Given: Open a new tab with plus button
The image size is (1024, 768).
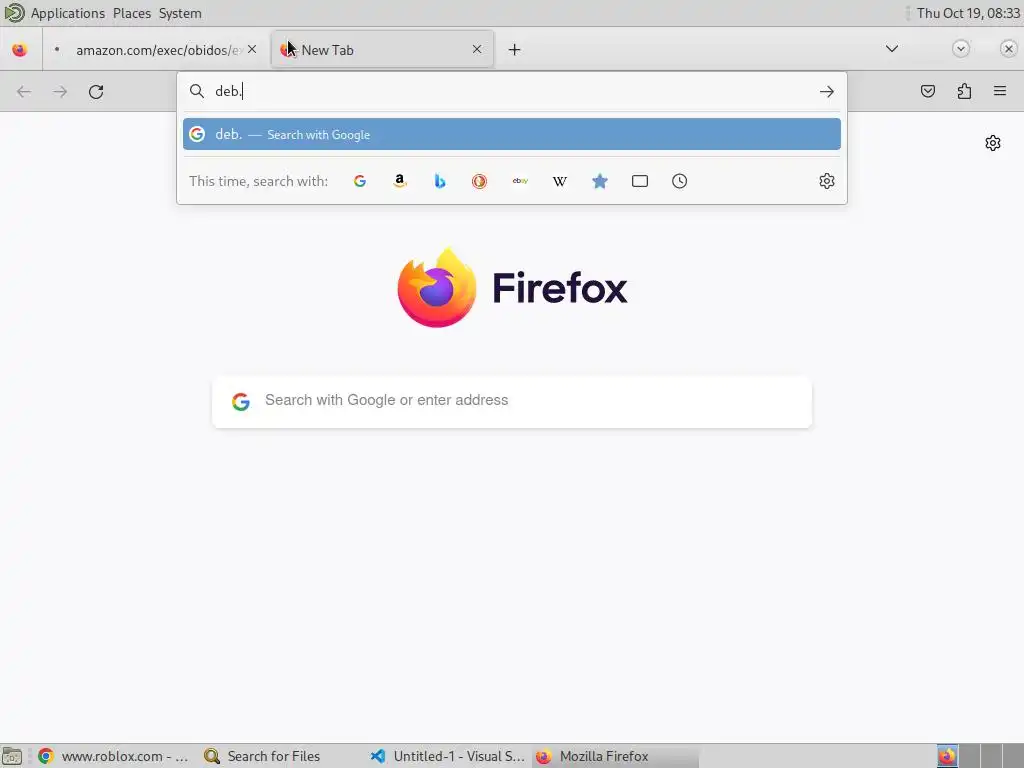Looking at the screenshot, I should point(515,50).
